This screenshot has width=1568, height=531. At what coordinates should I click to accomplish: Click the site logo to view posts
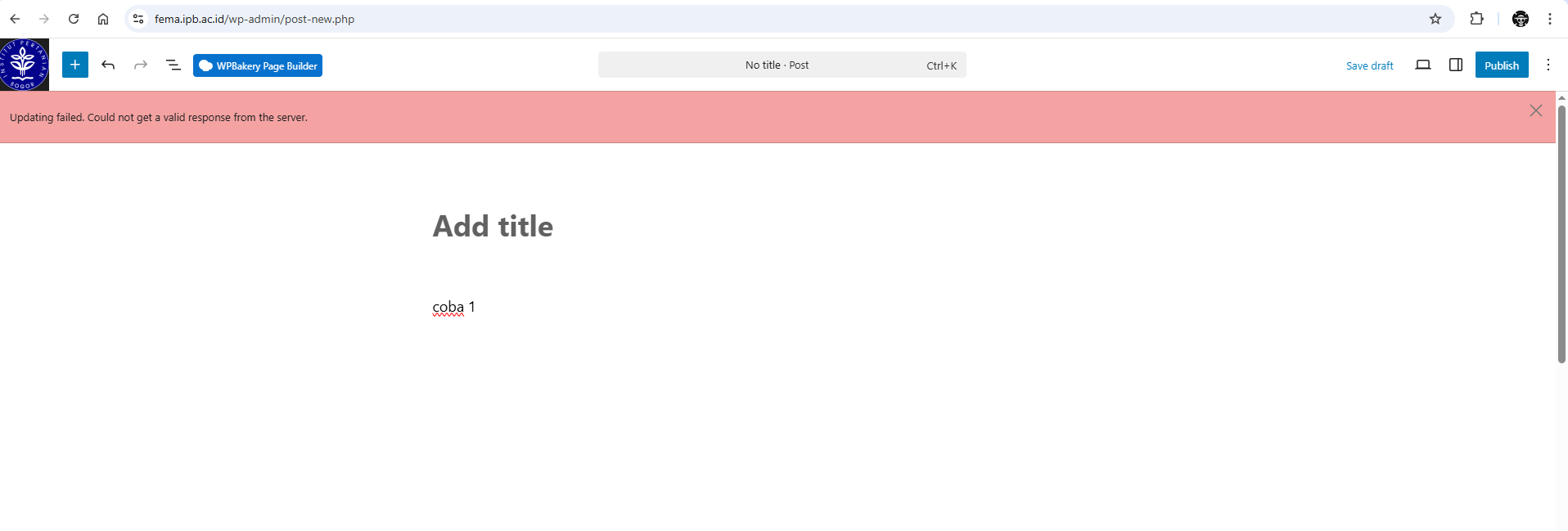(24, 65)
